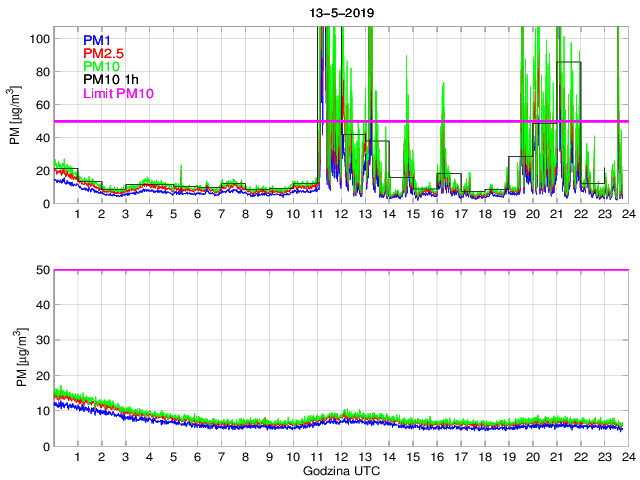Select the red PM2.5 legend entry
Image resolution: width=640 pixels, height=480 pixels.
point(103,53)
